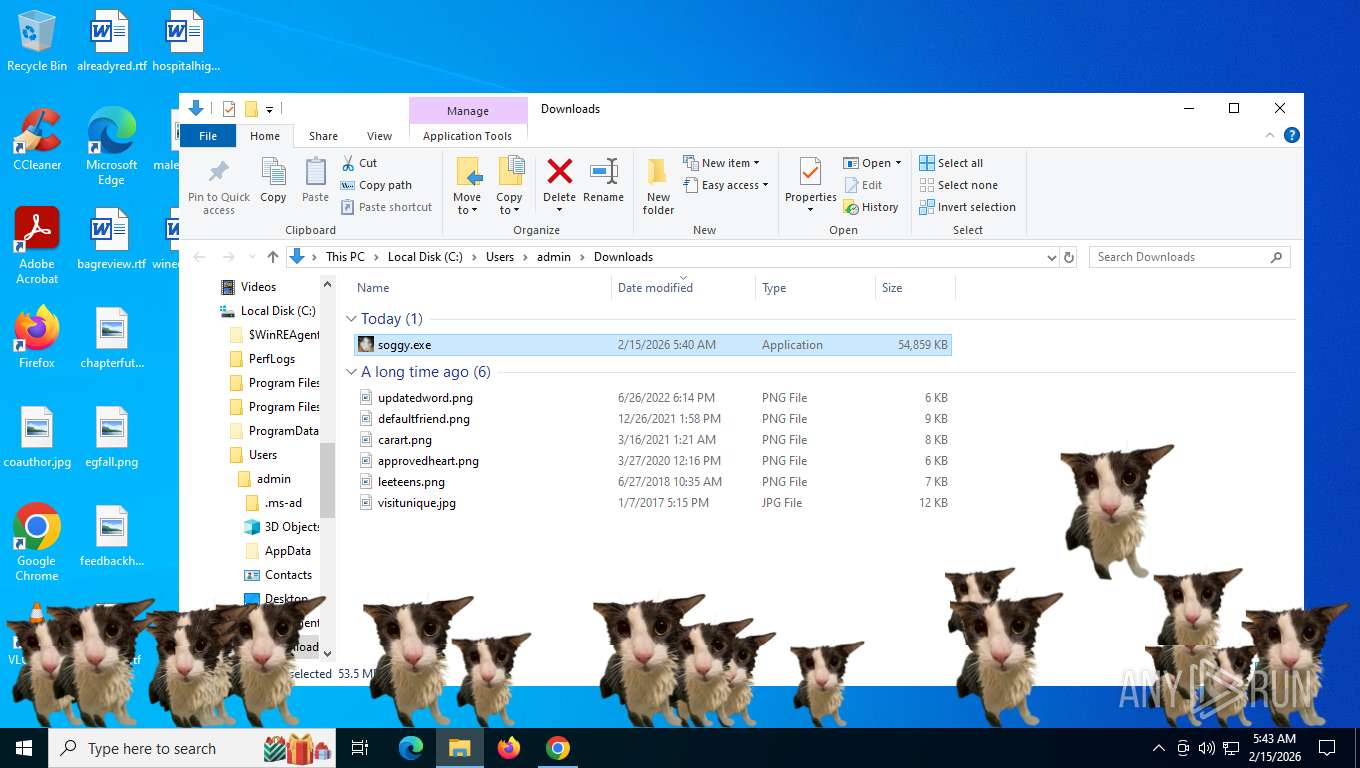
Task: Click the Help question mark icon
Action: tap(1292, 135)
